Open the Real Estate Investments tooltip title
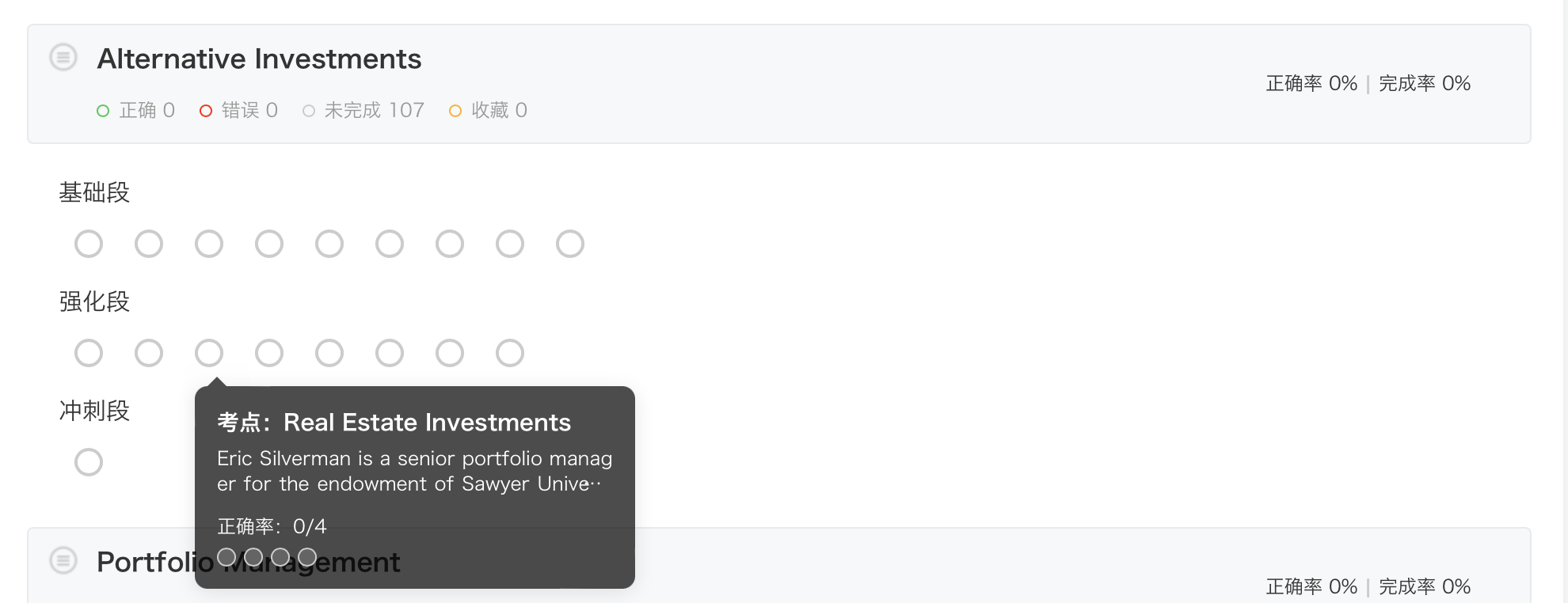This screenshot has height=603, width=1568. coord(394,423)
